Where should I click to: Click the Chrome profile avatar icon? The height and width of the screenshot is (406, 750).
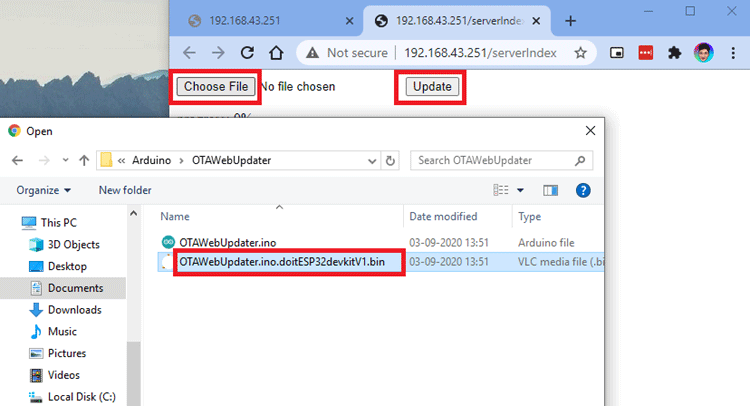703,53
